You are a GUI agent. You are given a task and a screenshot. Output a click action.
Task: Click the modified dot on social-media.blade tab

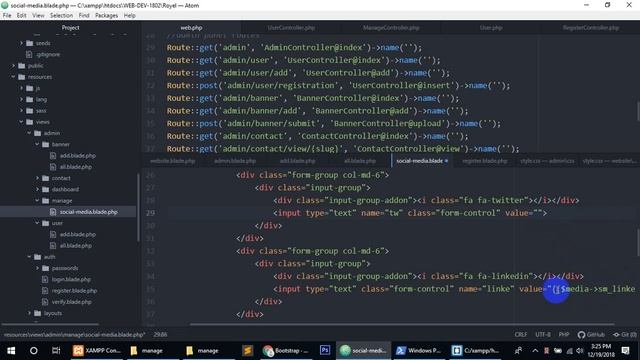pos(446,161)
